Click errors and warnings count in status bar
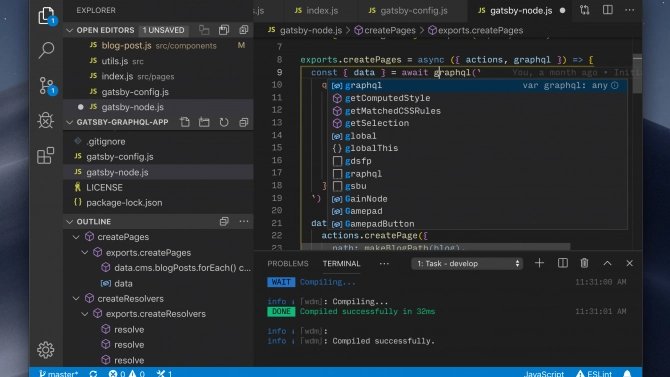 click(126, 373)
